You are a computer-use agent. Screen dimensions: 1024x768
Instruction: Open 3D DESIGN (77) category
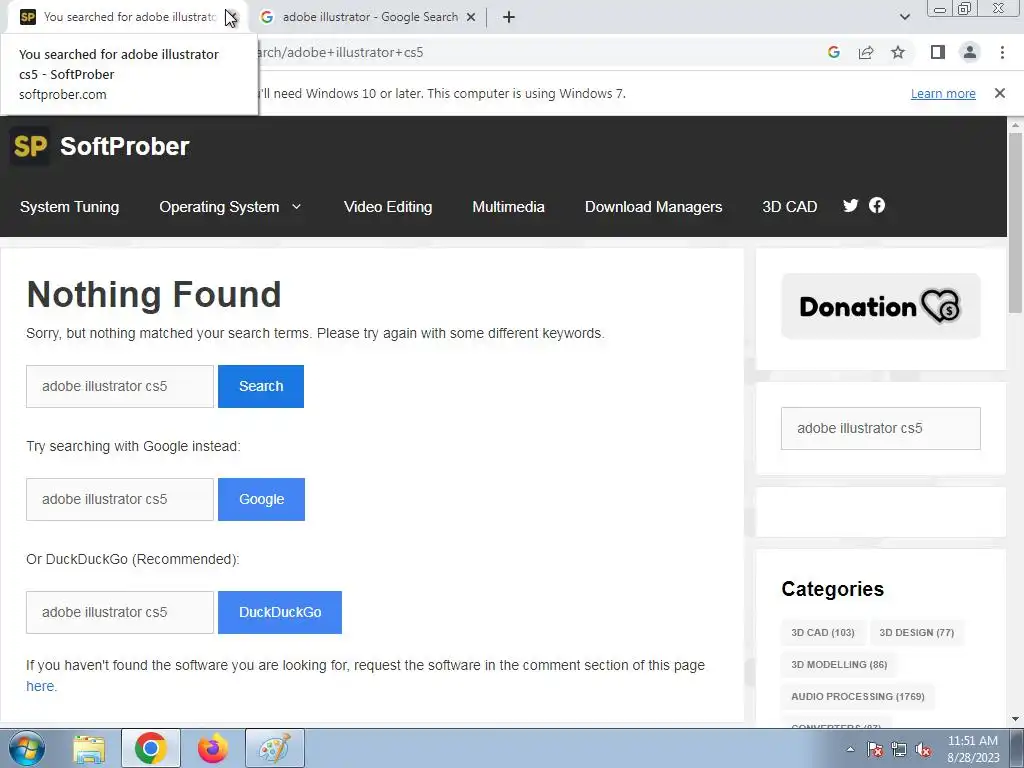pyautogui.click(x=916, y=632)
